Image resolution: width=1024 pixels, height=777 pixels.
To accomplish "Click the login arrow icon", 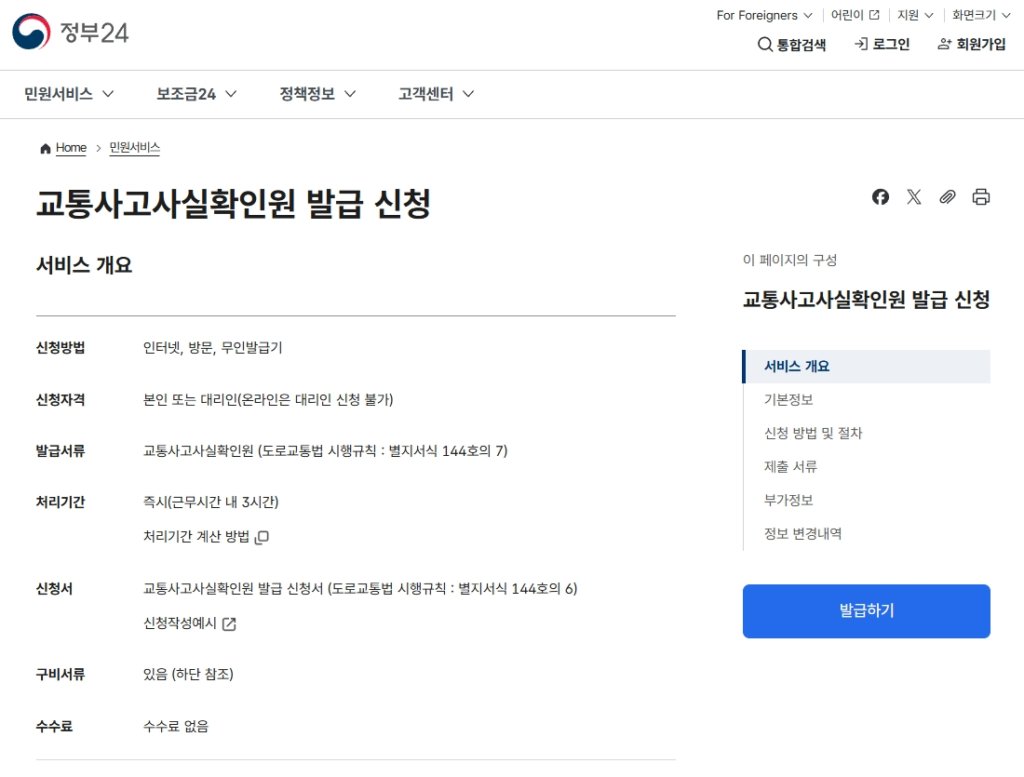I will [861, 44].
